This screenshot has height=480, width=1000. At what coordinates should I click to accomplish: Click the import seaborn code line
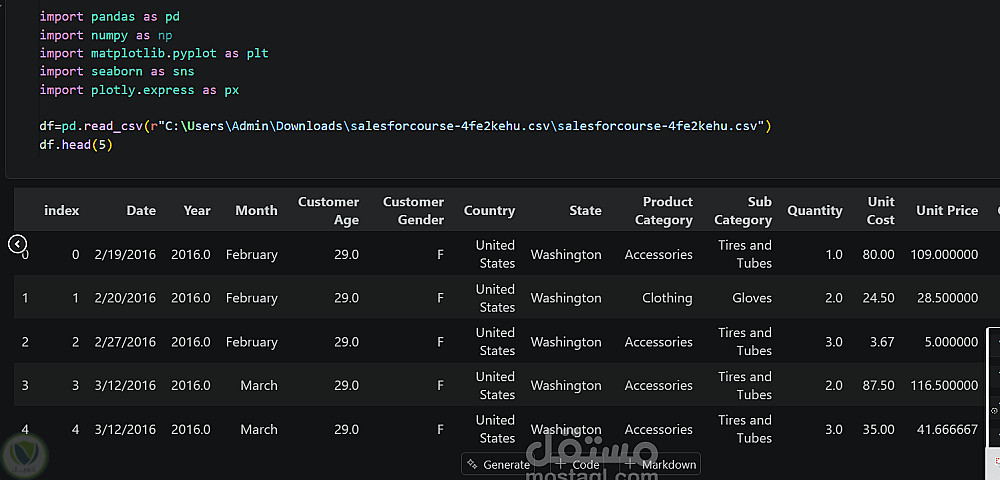(x=117, y=71)
